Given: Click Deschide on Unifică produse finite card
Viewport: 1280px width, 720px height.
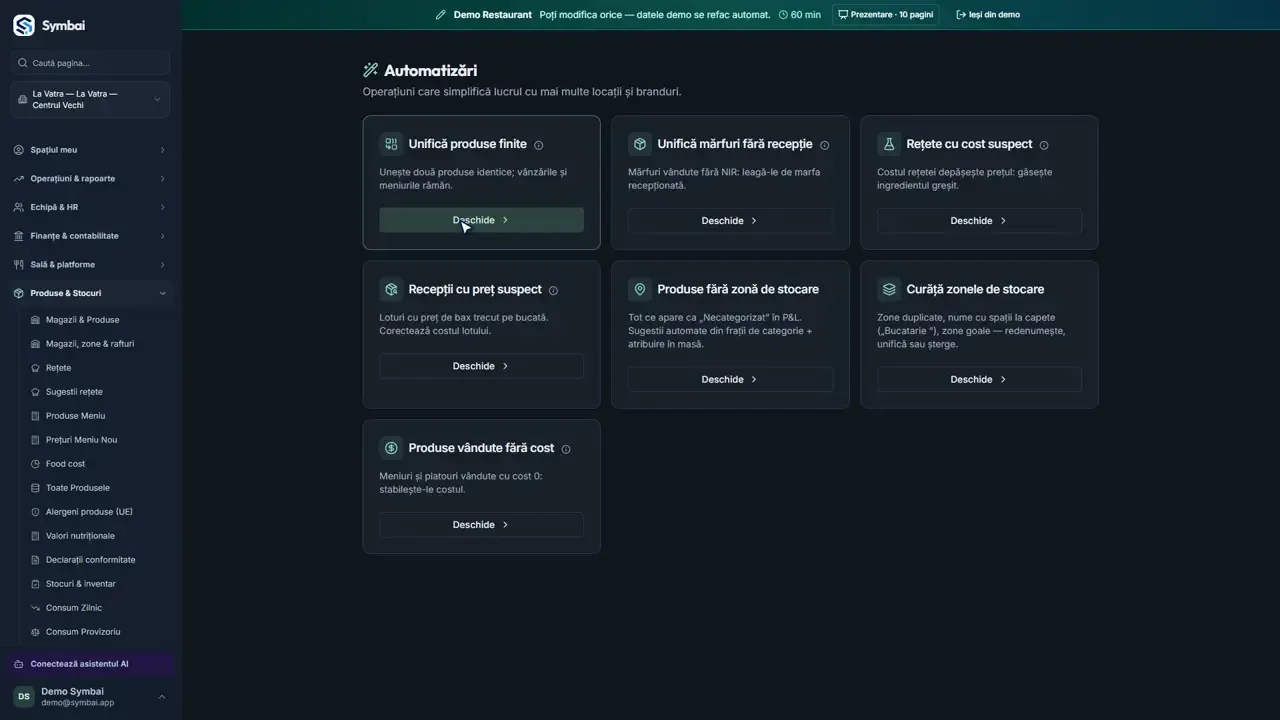Looking at the screenshot, I should click(x=481, y=220).
